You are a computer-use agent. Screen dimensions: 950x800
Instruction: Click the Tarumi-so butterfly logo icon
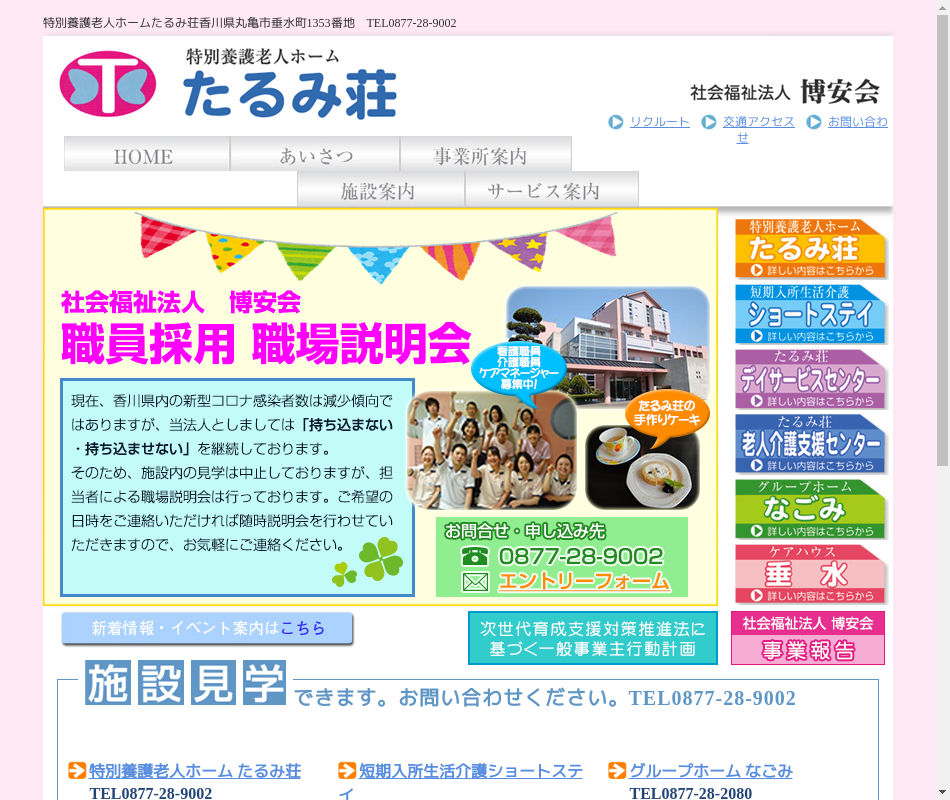108,84
